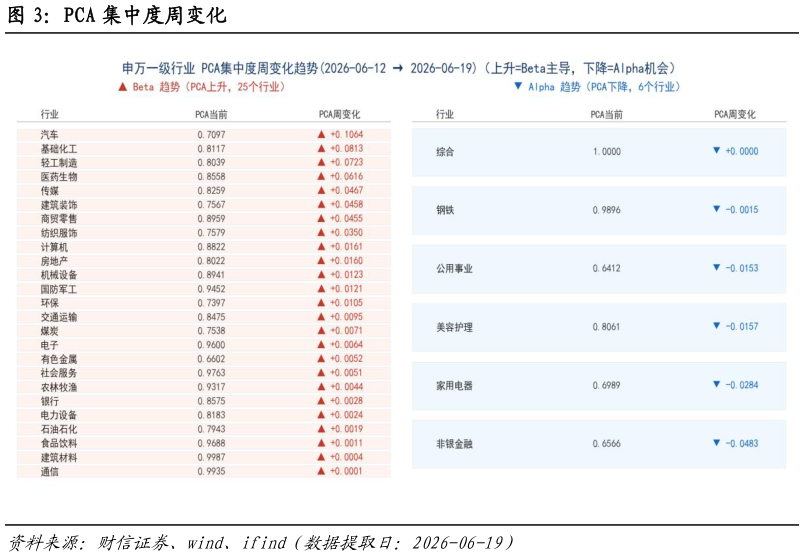The width and height of the screenshot is (804, 557).
Task: Click the weekly change +0.0616
Action: coord(347,176)
